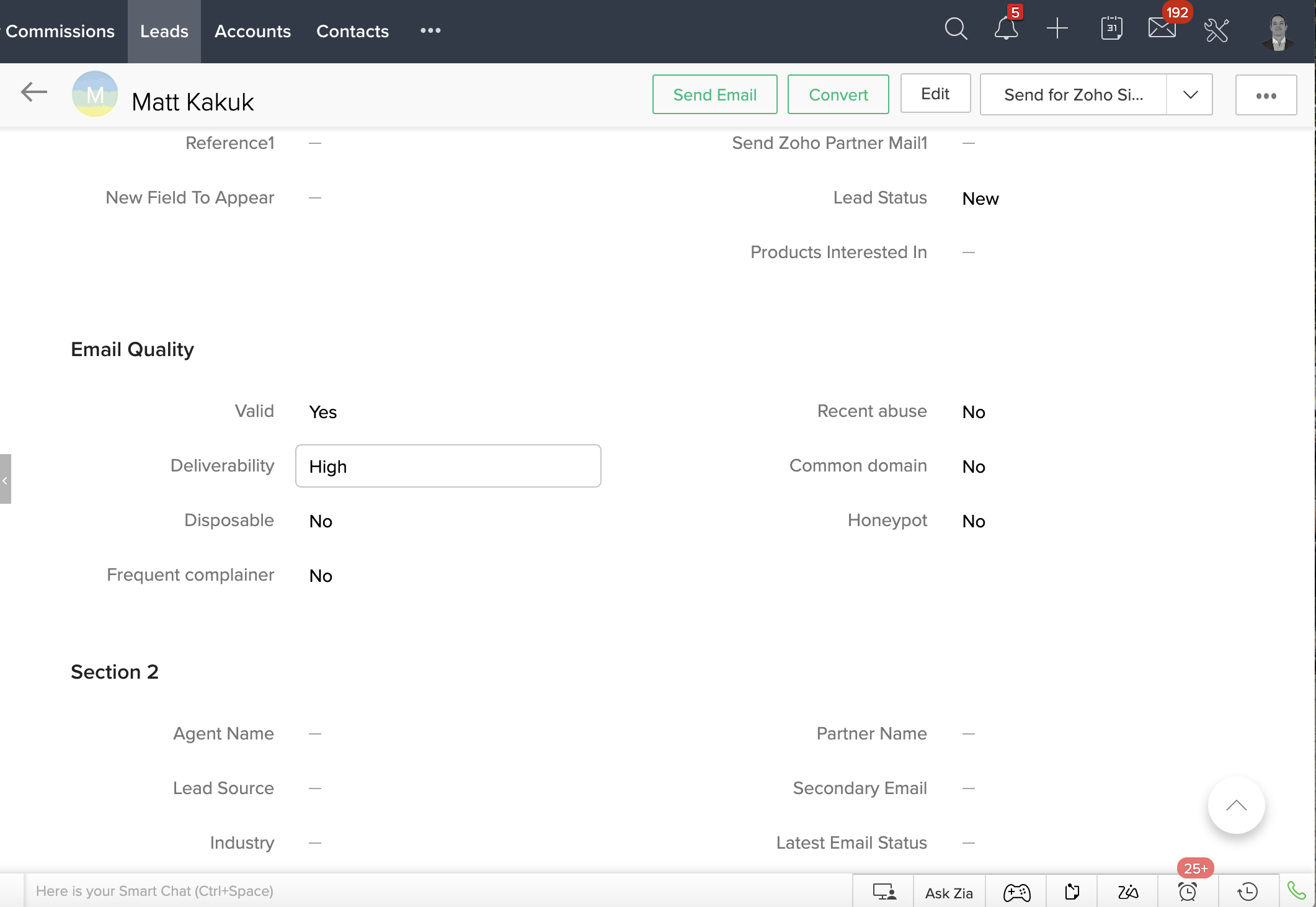
Task: Click the Deliverability field showing High
Action: point(448,467)
